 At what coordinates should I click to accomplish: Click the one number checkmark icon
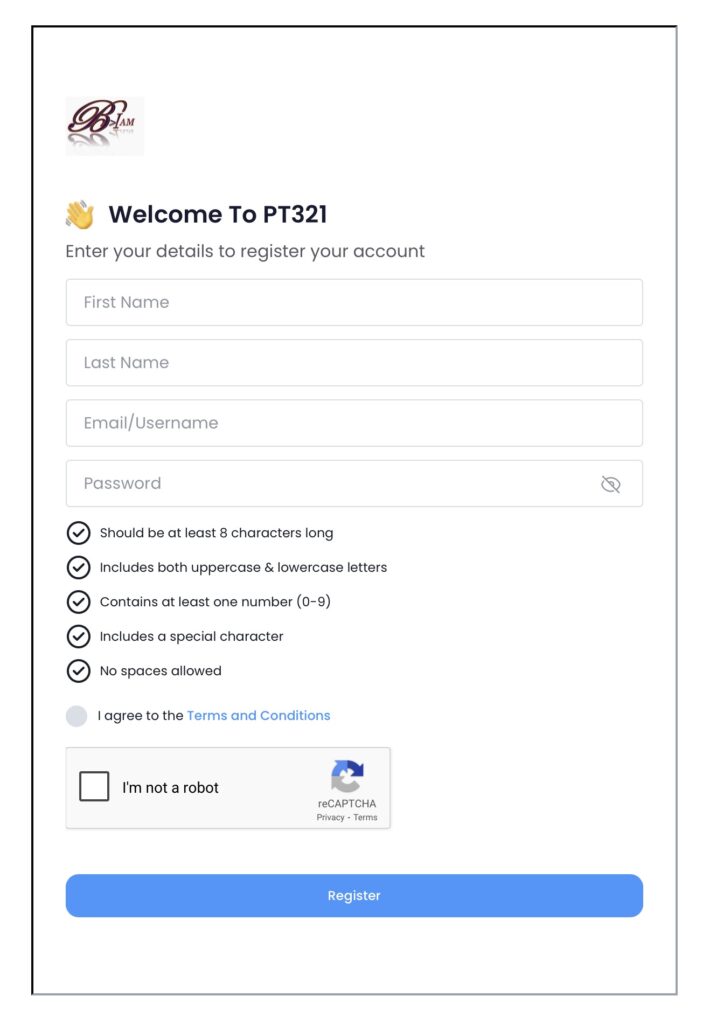pos(78,602)
